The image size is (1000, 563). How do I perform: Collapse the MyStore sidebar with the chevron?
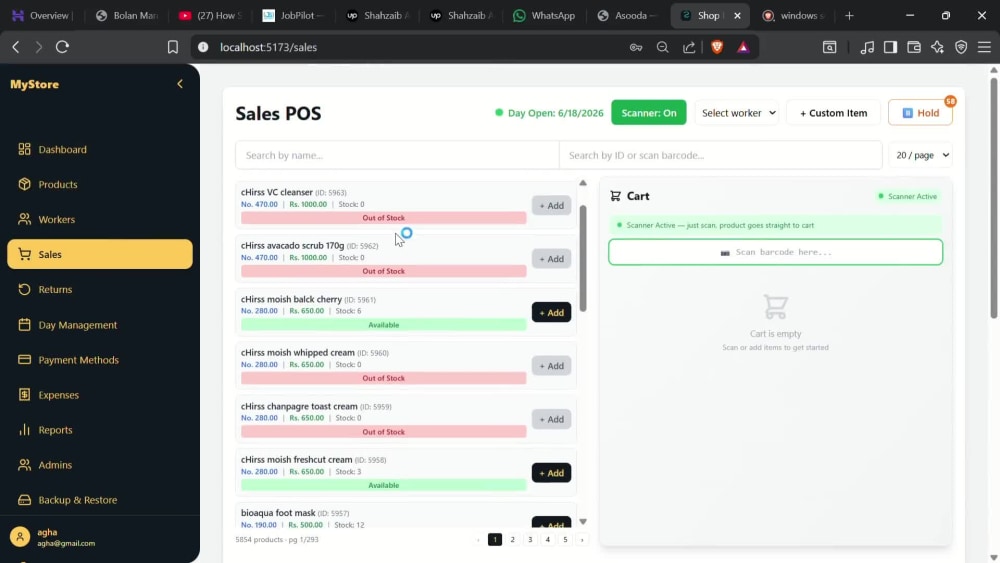click(x=180, y=84)
